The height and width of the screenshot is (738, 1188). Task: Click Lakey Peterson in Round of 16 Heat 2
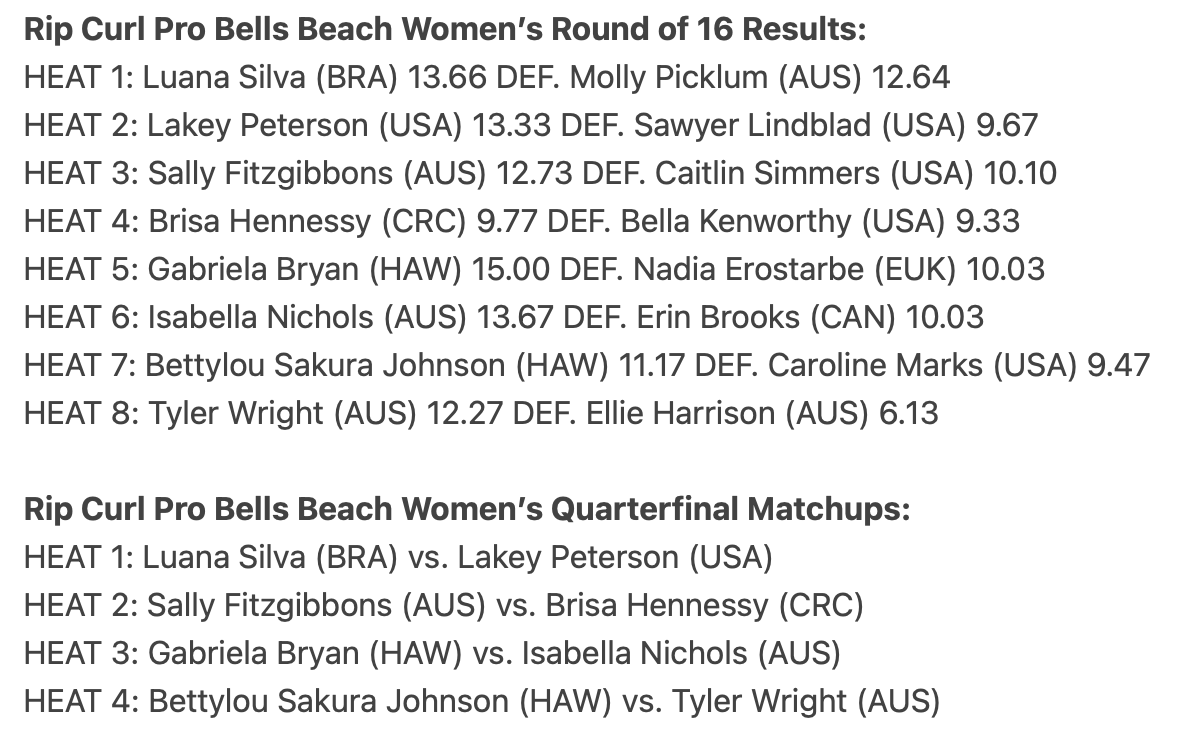click(x=257, y=125)
